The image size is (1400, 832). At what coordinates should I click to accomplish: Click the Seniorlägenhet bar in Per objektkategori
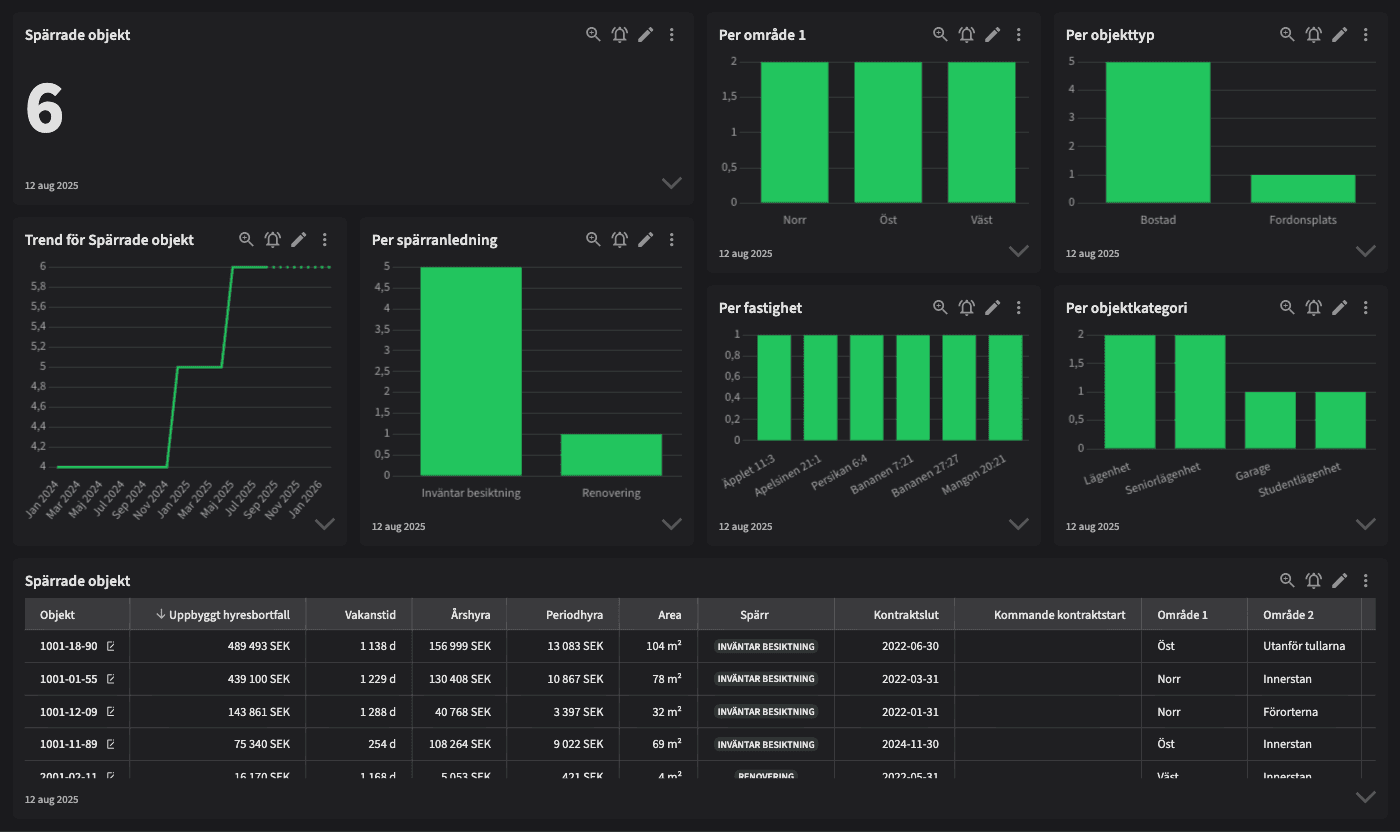click(1200, 391)
